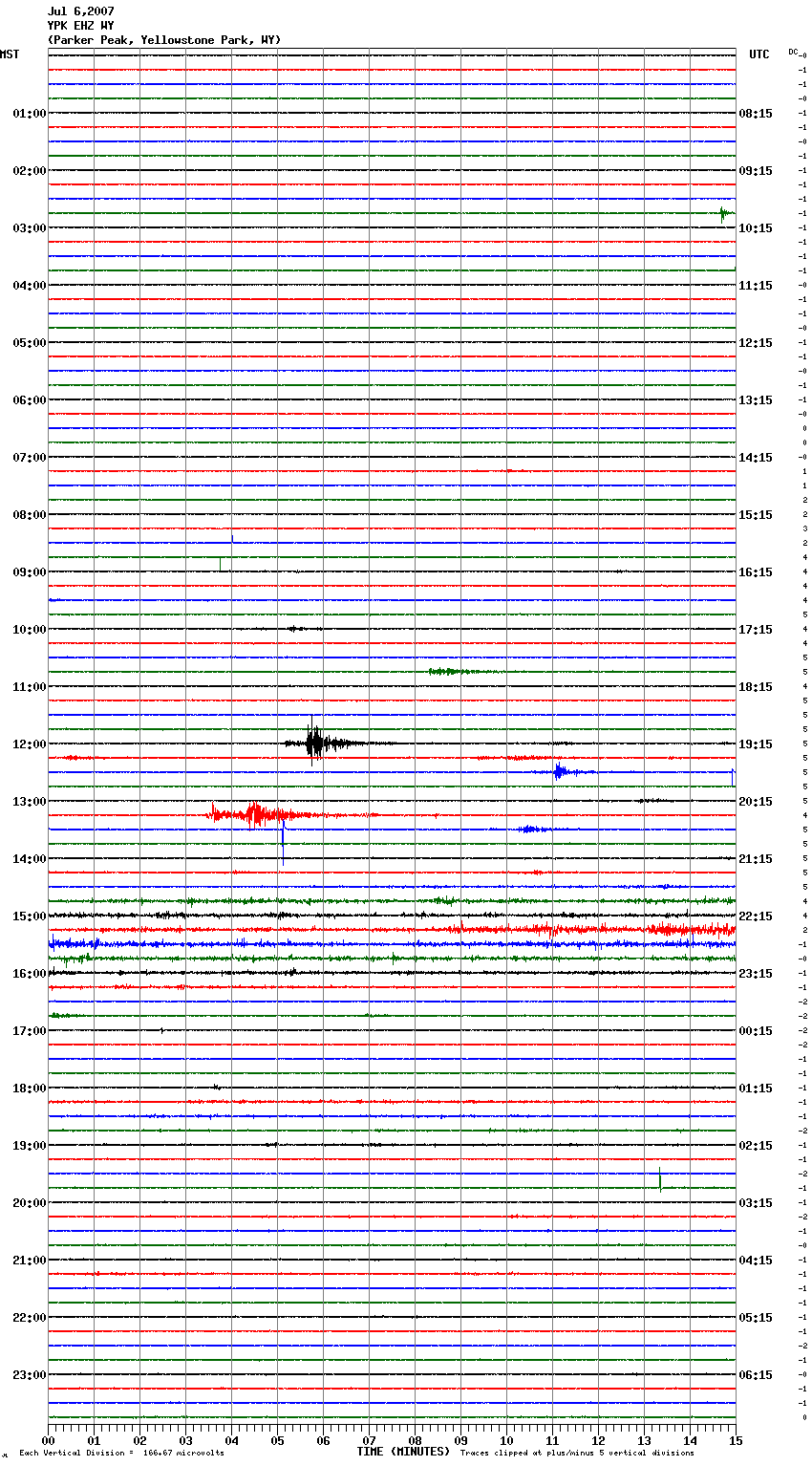Click the "02:15" UTC time label

tap(756, 1146)
